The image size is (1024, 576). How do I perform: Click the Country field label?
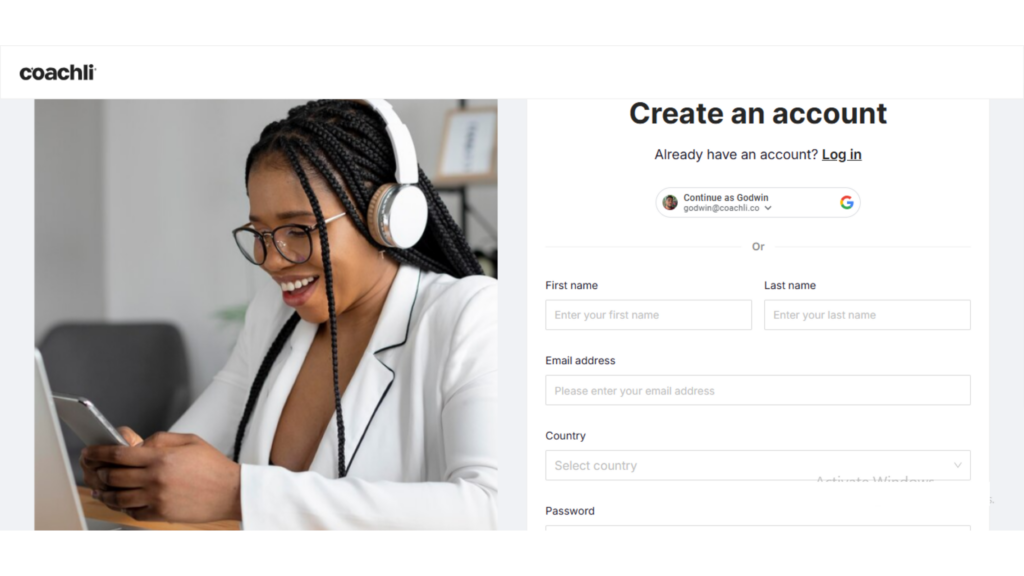tap(565, 436)
